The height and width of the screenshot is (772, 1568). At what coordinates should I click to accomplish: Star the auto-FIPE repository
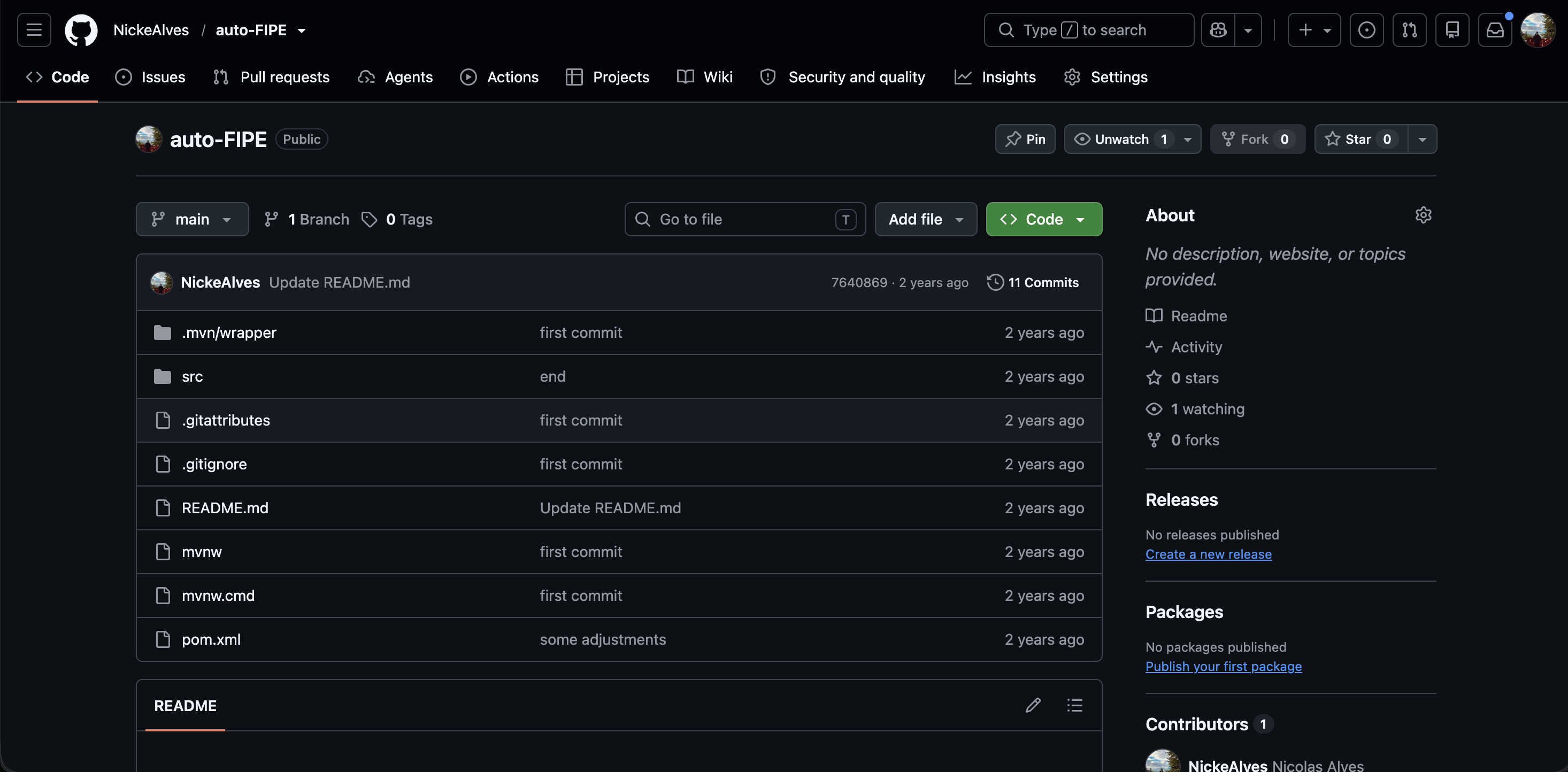coord(1361,140)
